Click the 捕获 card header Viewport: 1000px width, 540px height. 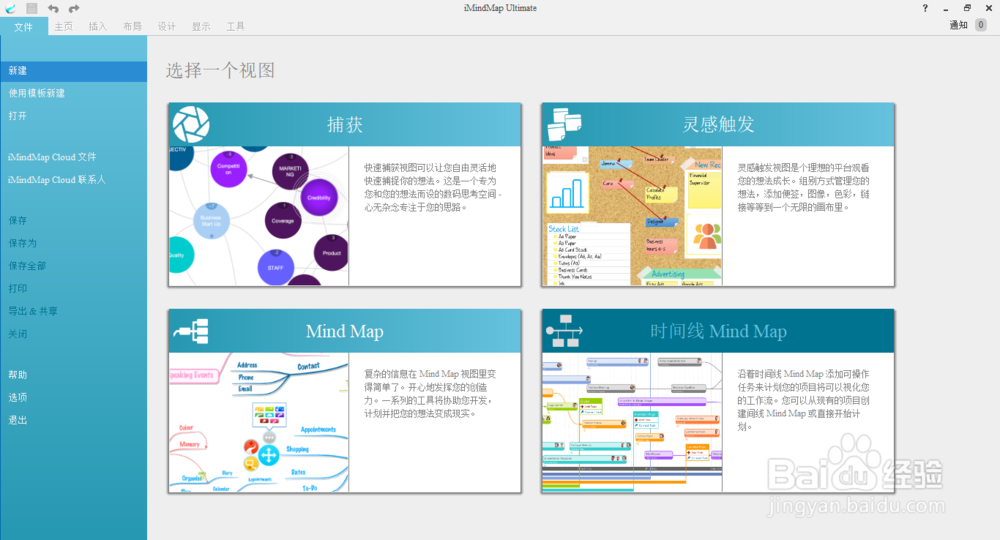345,124
